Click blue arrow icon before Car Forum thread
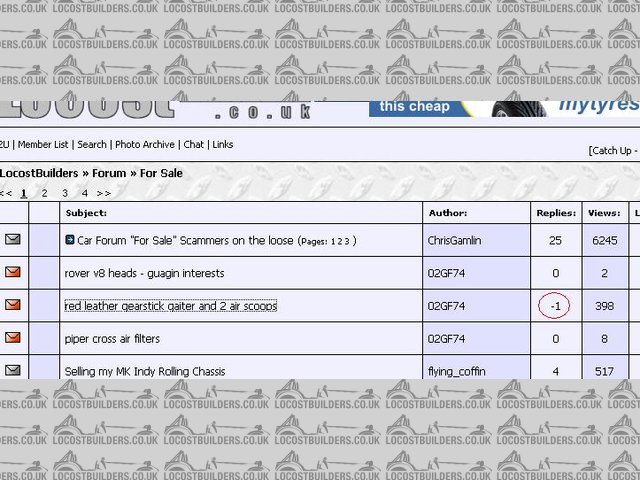Viewport: 640px width, 480px height. tap(70, 240)
